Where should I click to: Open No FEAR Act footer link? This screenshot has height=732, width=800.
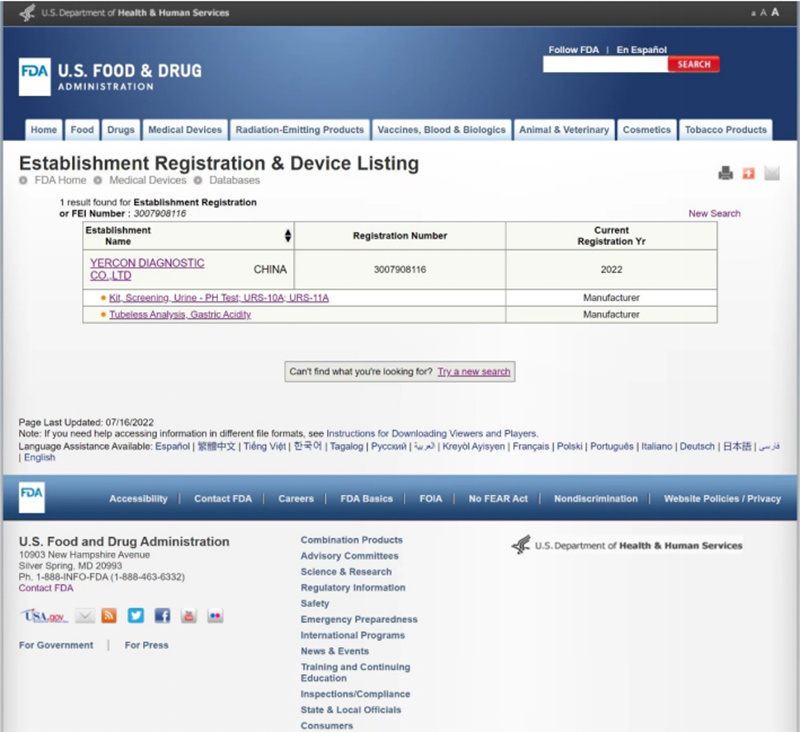click(498, 498)
